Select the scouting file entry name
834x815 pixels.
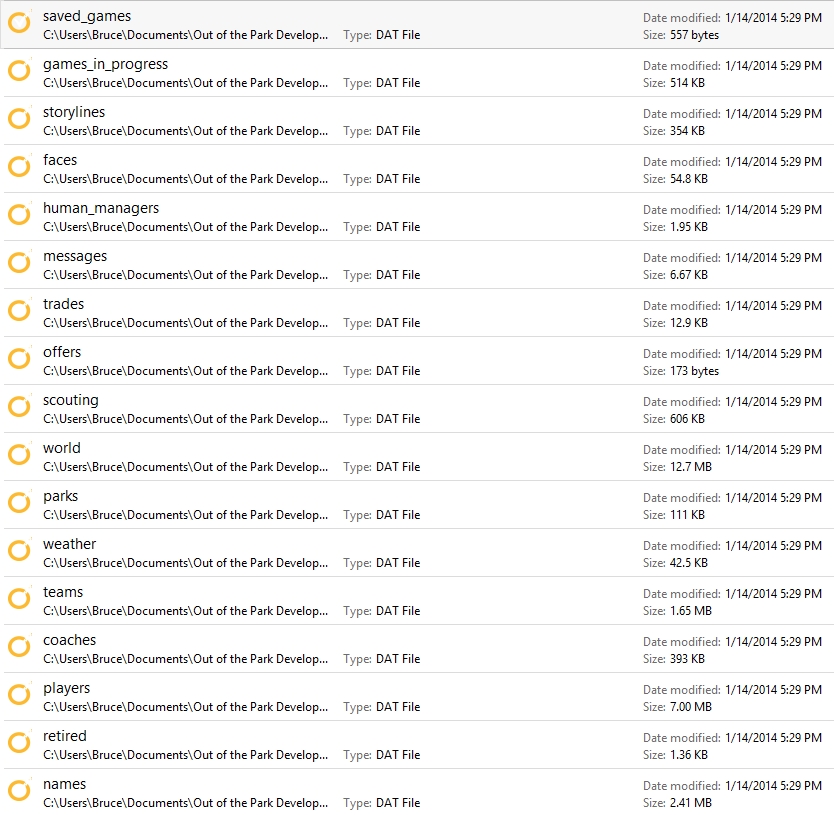coord(70,400)
